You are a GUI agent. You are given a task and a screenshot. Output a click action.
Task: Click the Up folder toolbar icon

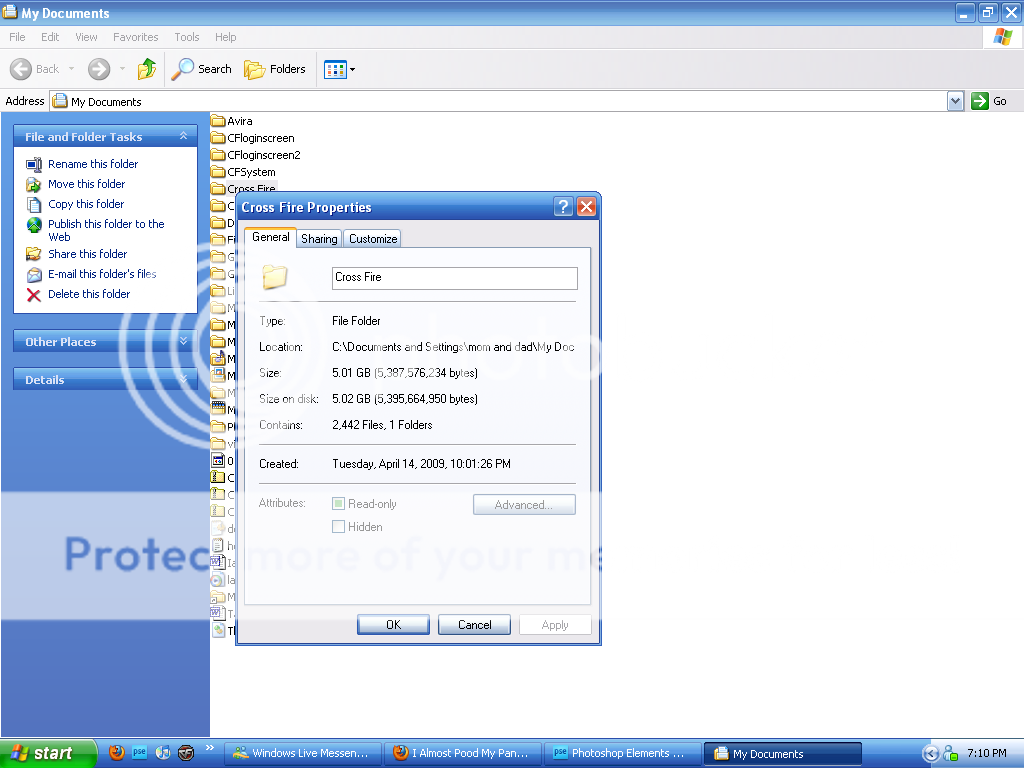coord(147,69)
